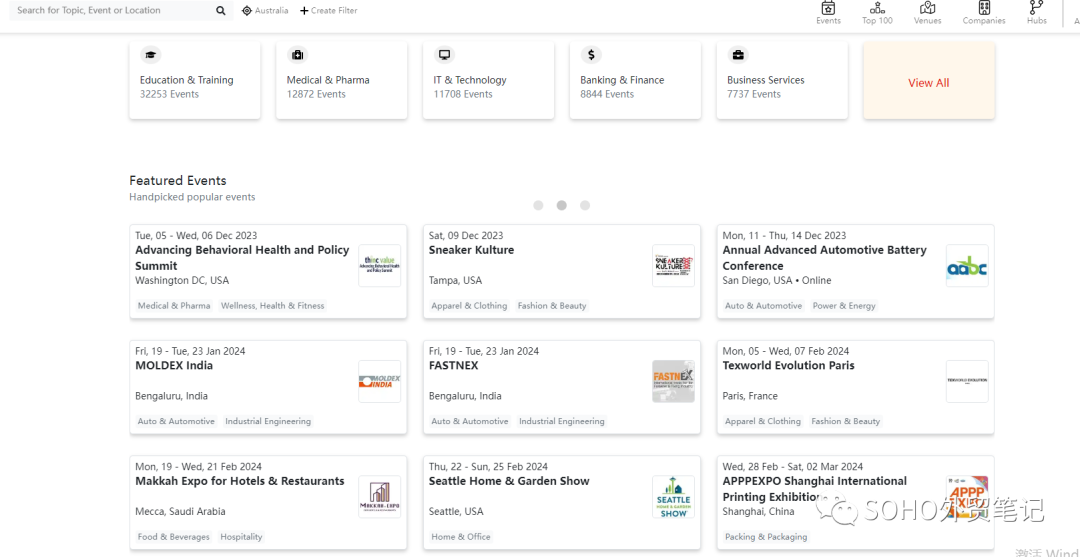Open the Australia location filter

pyautogui.click(x=265, y=11)
